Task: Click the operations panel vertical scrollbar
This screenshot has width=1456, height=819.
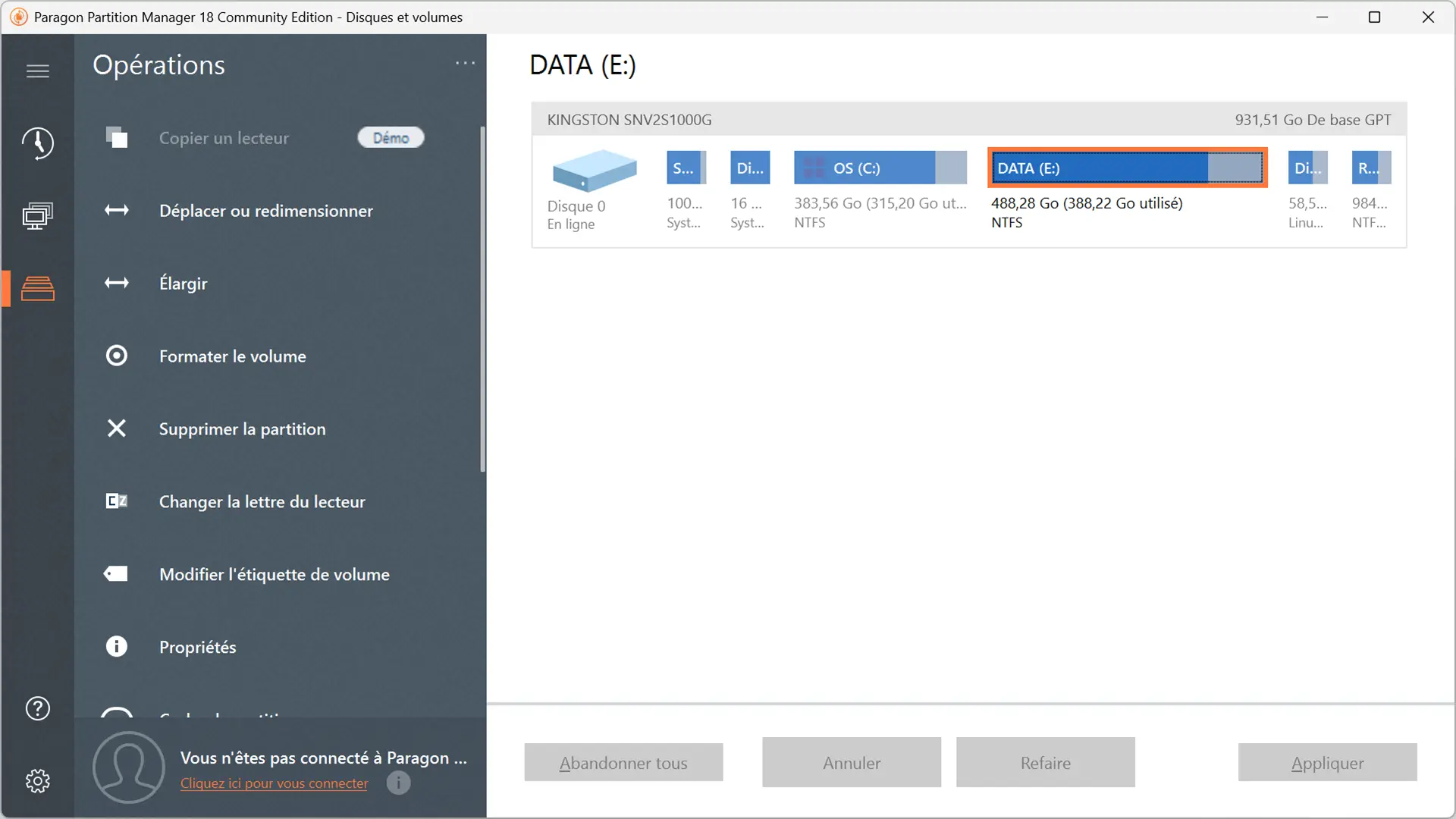Action: coord(482,299)
